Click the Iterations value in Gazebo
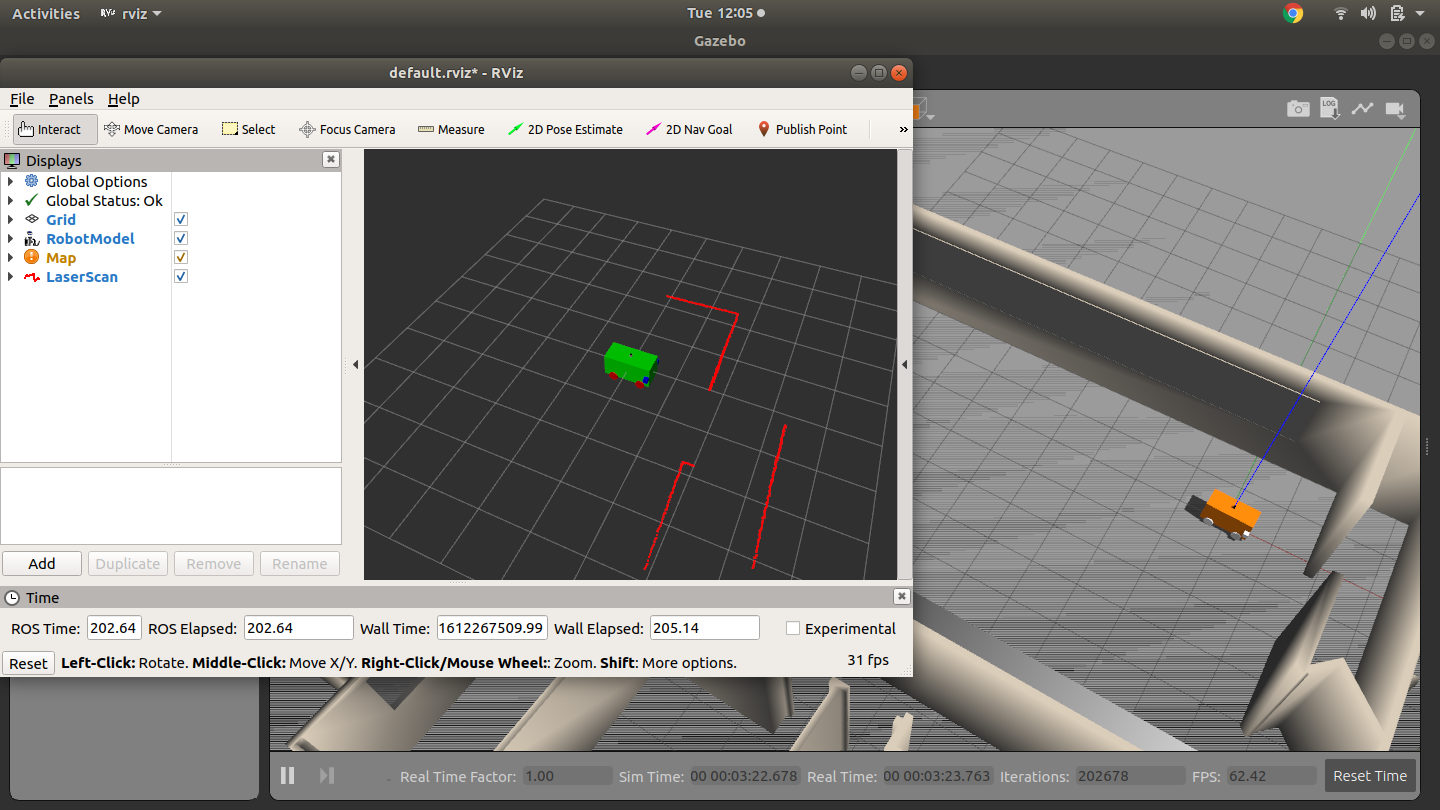This screenshot has width=1440, height=810. 1130,776
